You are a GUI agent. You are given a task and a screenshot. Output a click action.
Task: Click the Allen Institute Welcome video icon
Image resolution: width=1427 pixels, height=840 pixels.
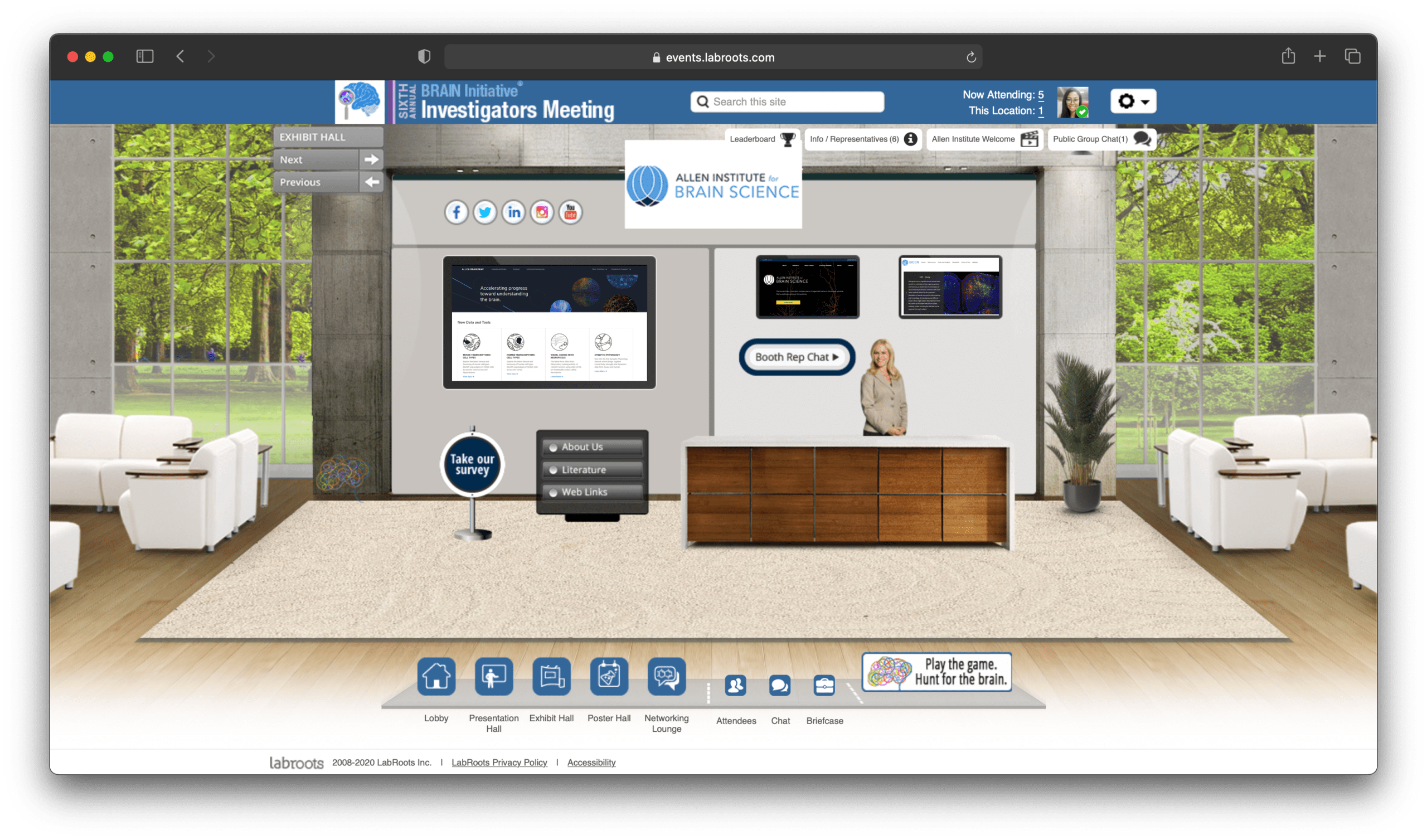[1029, 139]
